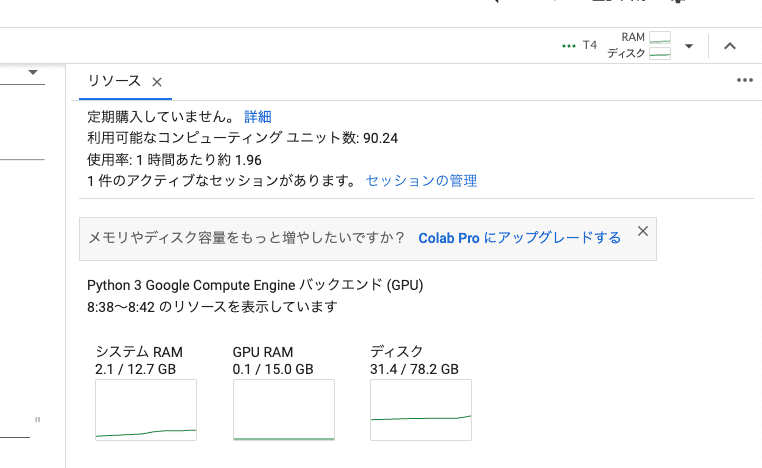This screenshot has height=468, width=762.
Task: Click the ディスク usage graph
Action: pyautogui.click(x=420, y=410)
